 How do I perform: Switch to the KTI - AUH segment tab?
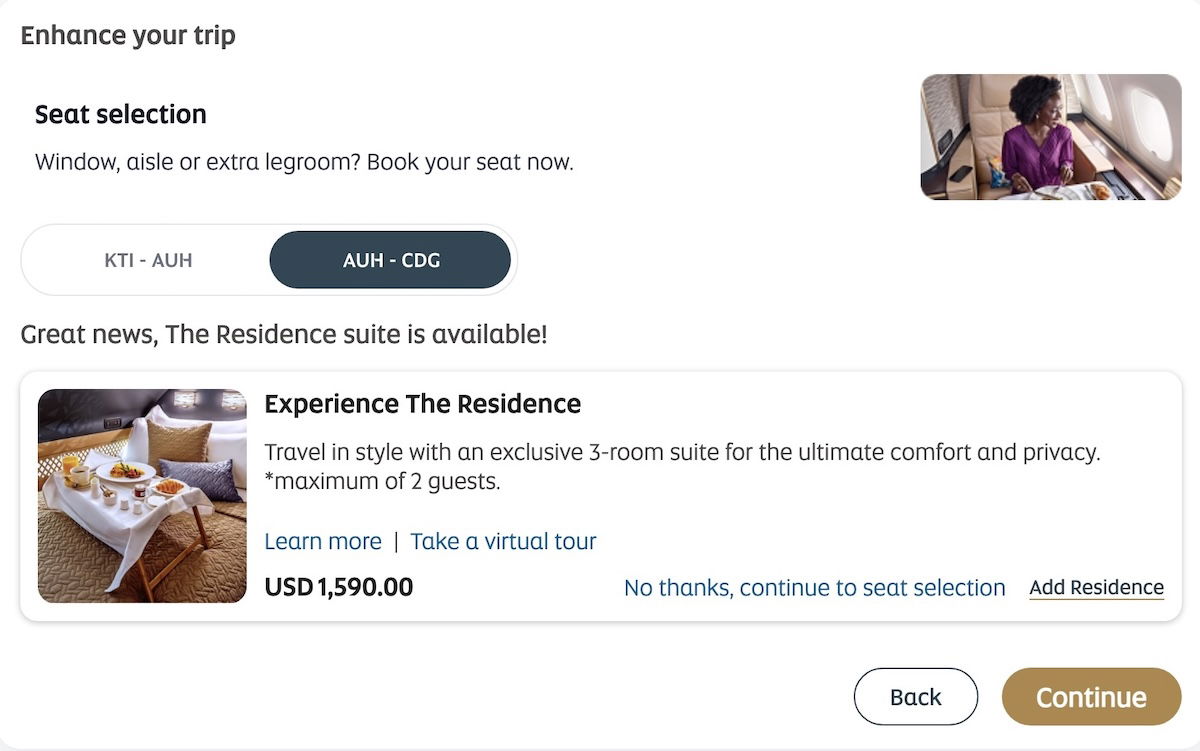pyautogui.click(x=148, y=261)
